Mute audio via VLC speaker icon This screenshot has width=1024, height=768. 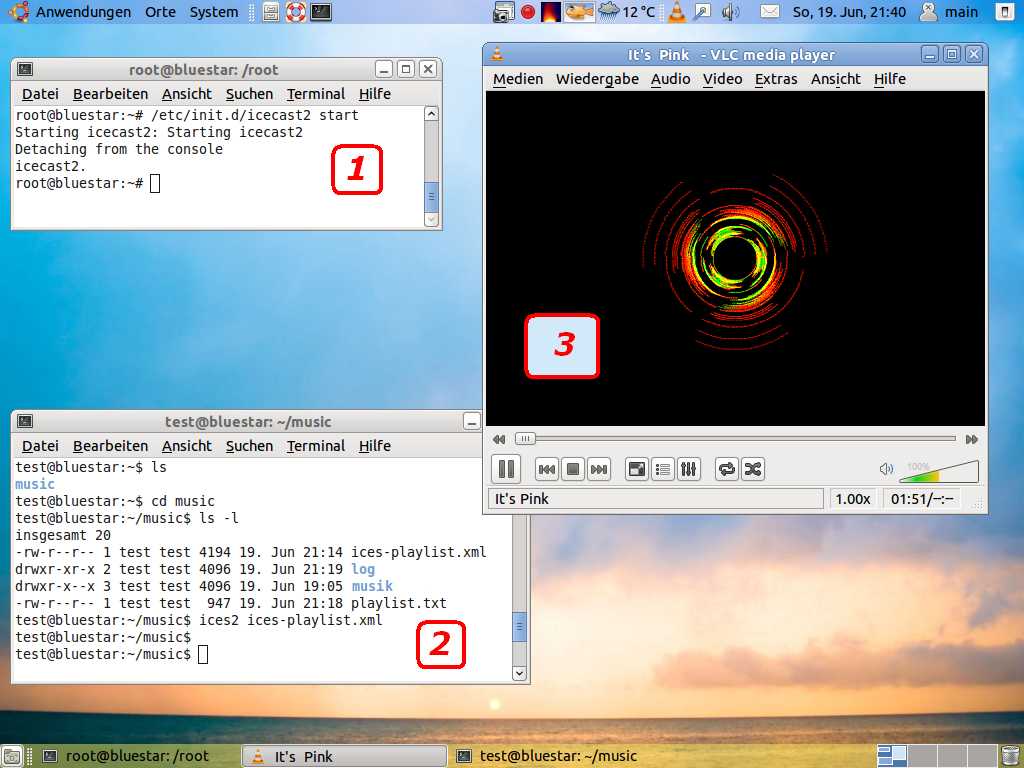coord(886,469)
